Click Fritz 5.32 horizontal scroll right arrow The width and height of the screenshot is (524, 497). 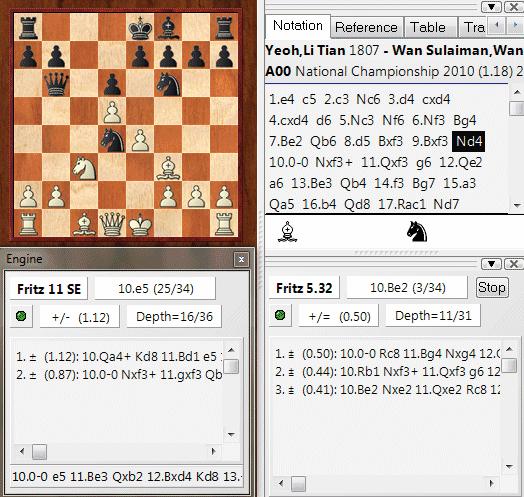pyautogui.click(x=491, y=483)
